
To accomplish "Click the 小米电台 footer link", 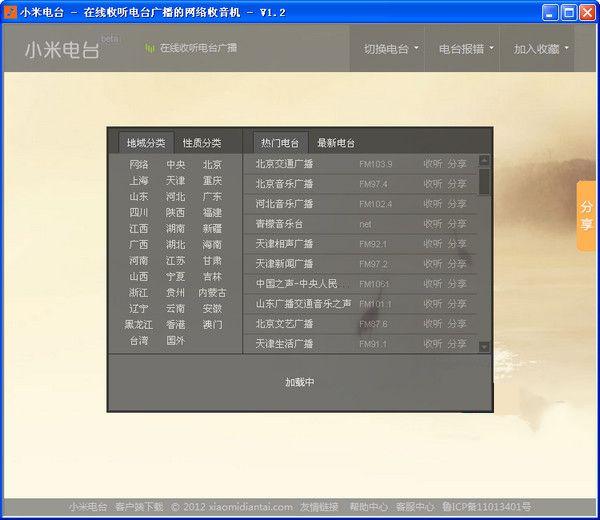I will (x=88, y=507).
